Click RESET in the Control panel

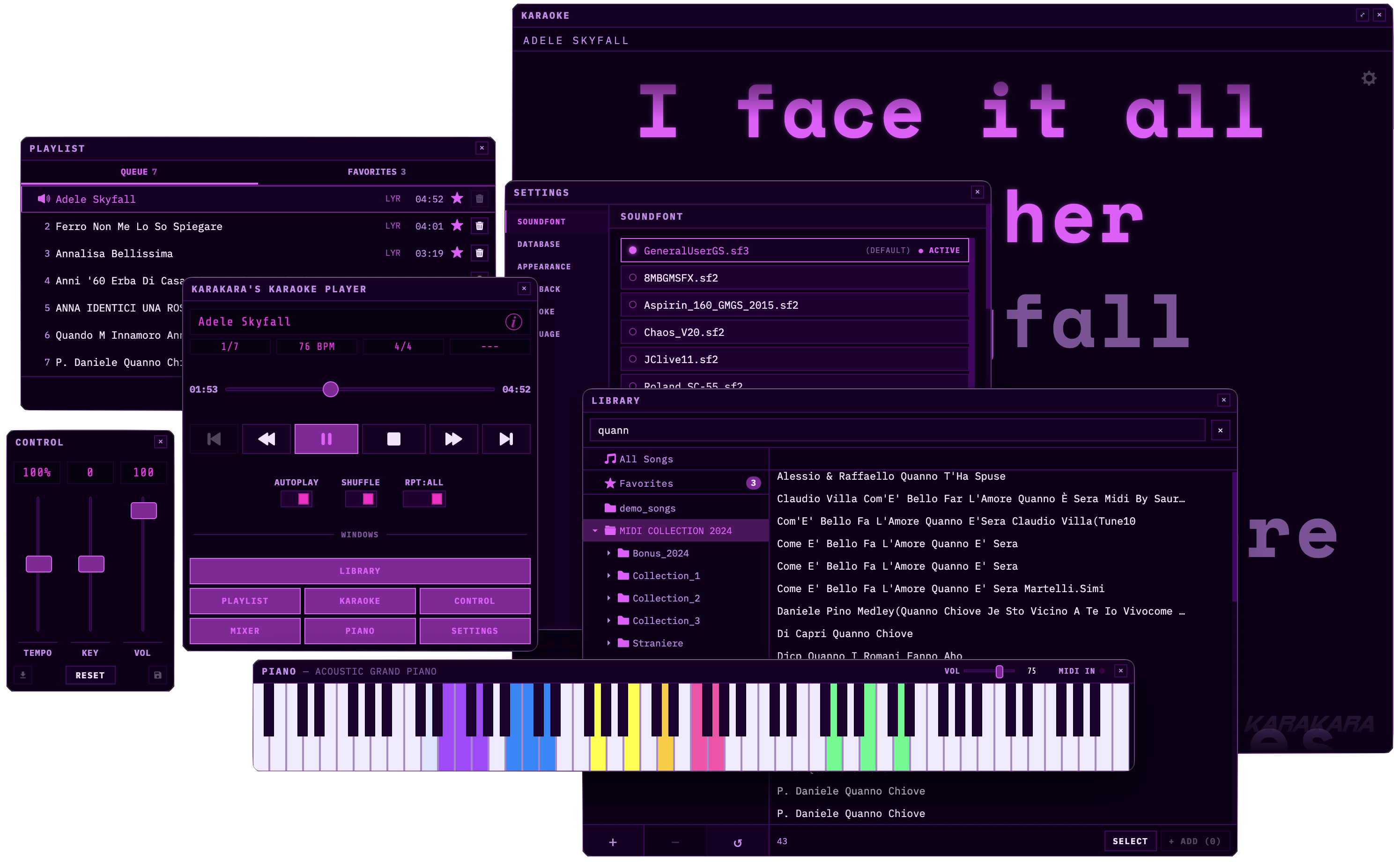point(90,675)
